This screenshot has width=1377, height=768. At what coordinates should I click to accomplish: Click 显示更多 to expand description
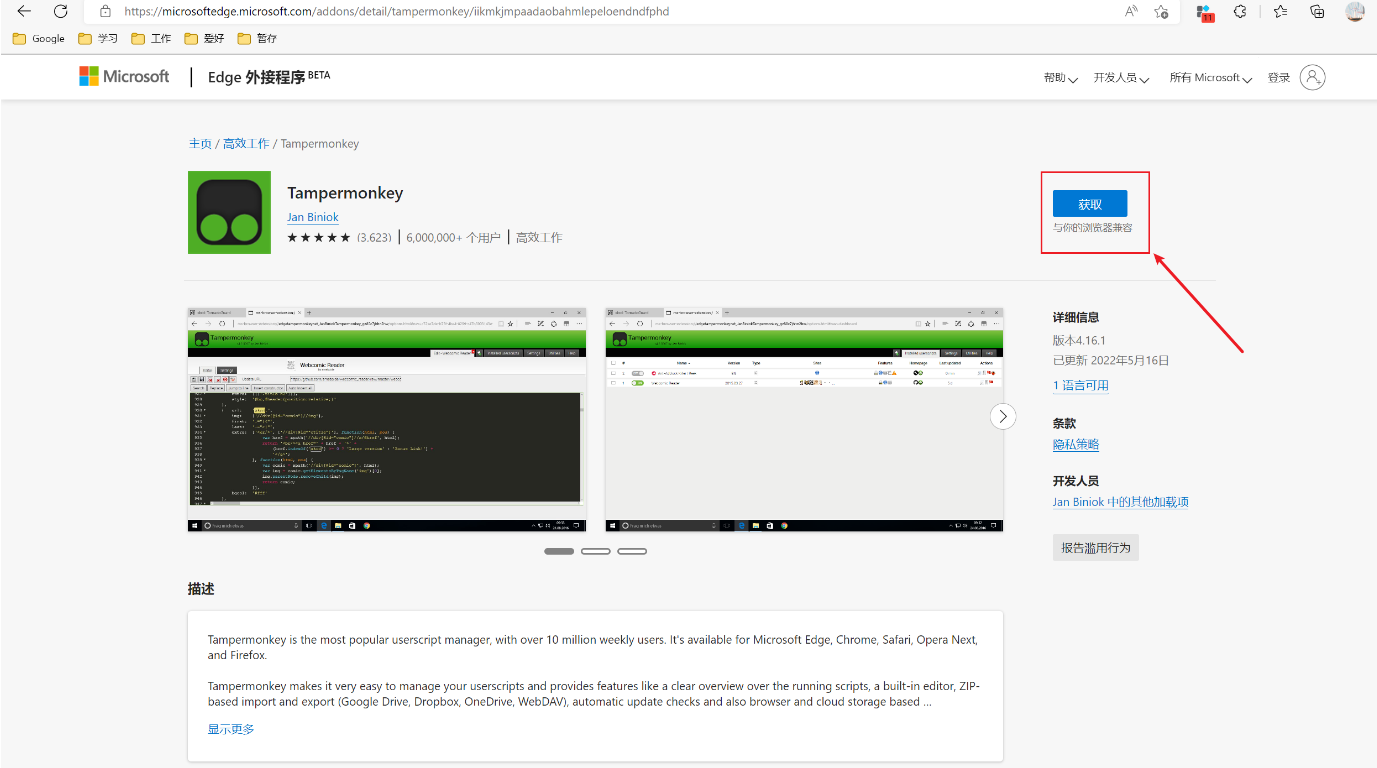click(x=231, y=729)
